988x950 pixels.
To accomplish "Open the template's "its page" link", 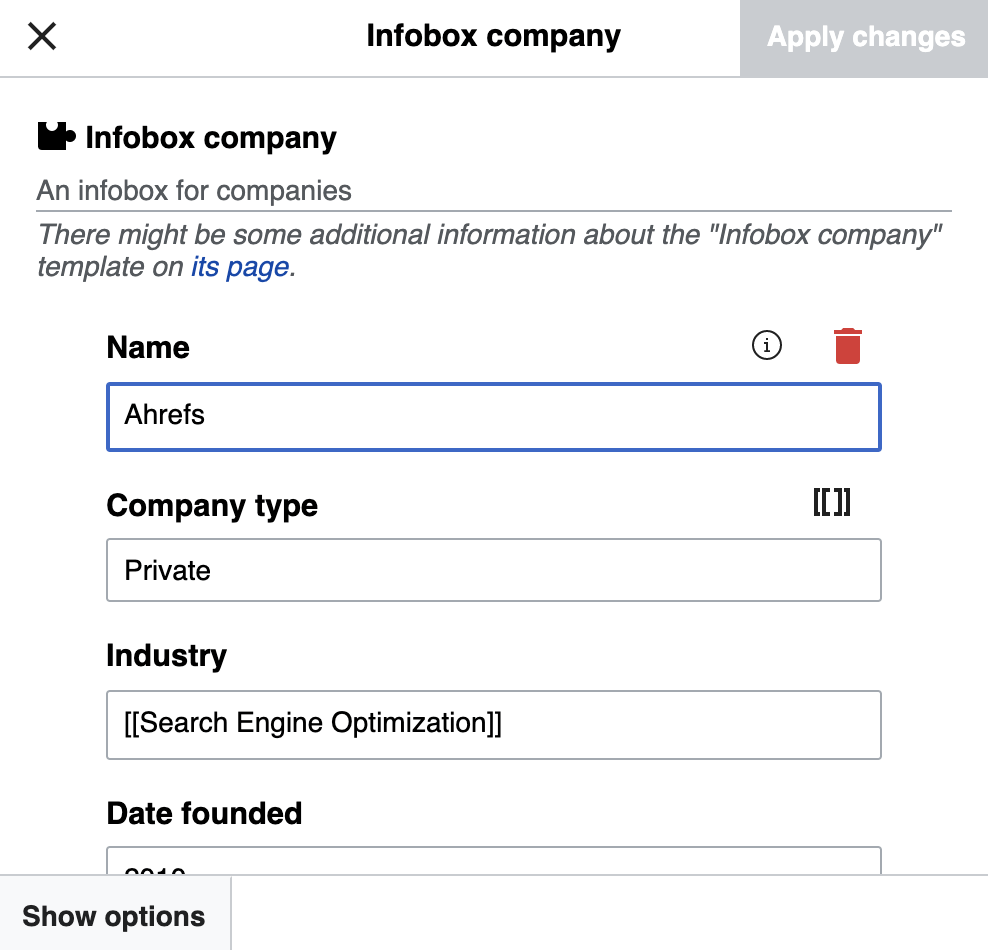I will [x=240, y=267].
